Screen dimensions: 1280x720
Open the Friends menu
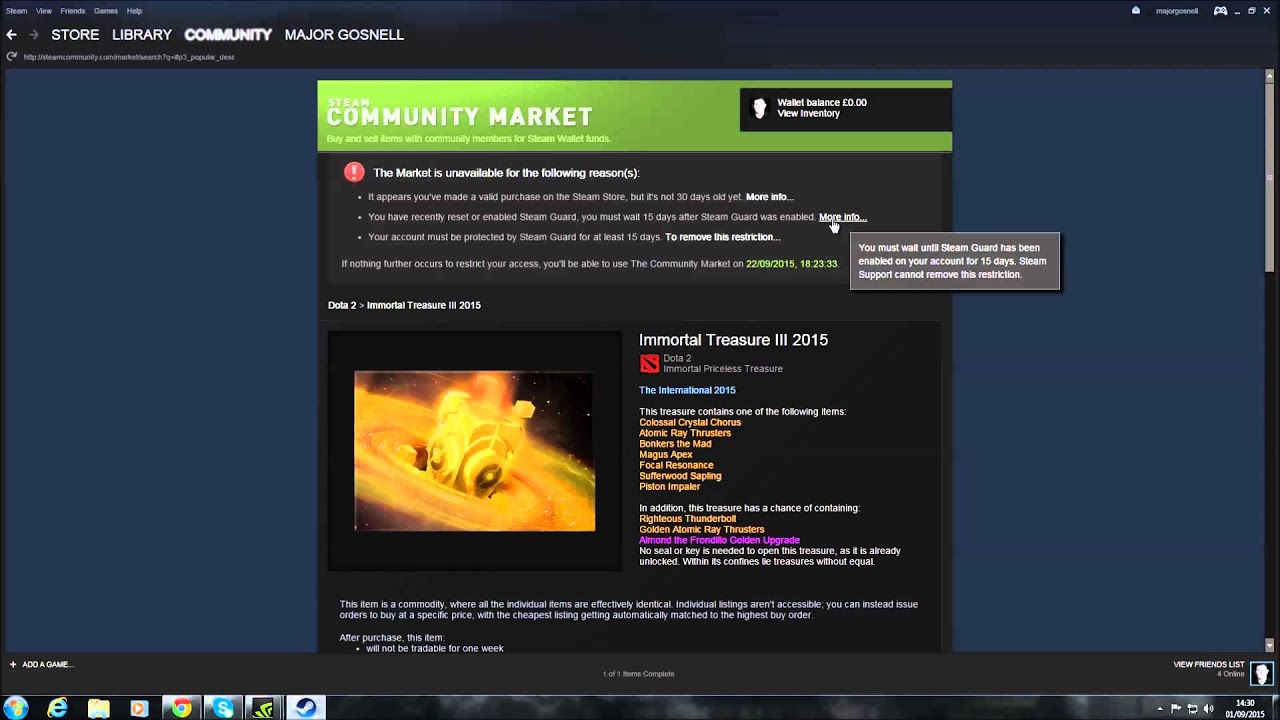(x=73, y=11)
